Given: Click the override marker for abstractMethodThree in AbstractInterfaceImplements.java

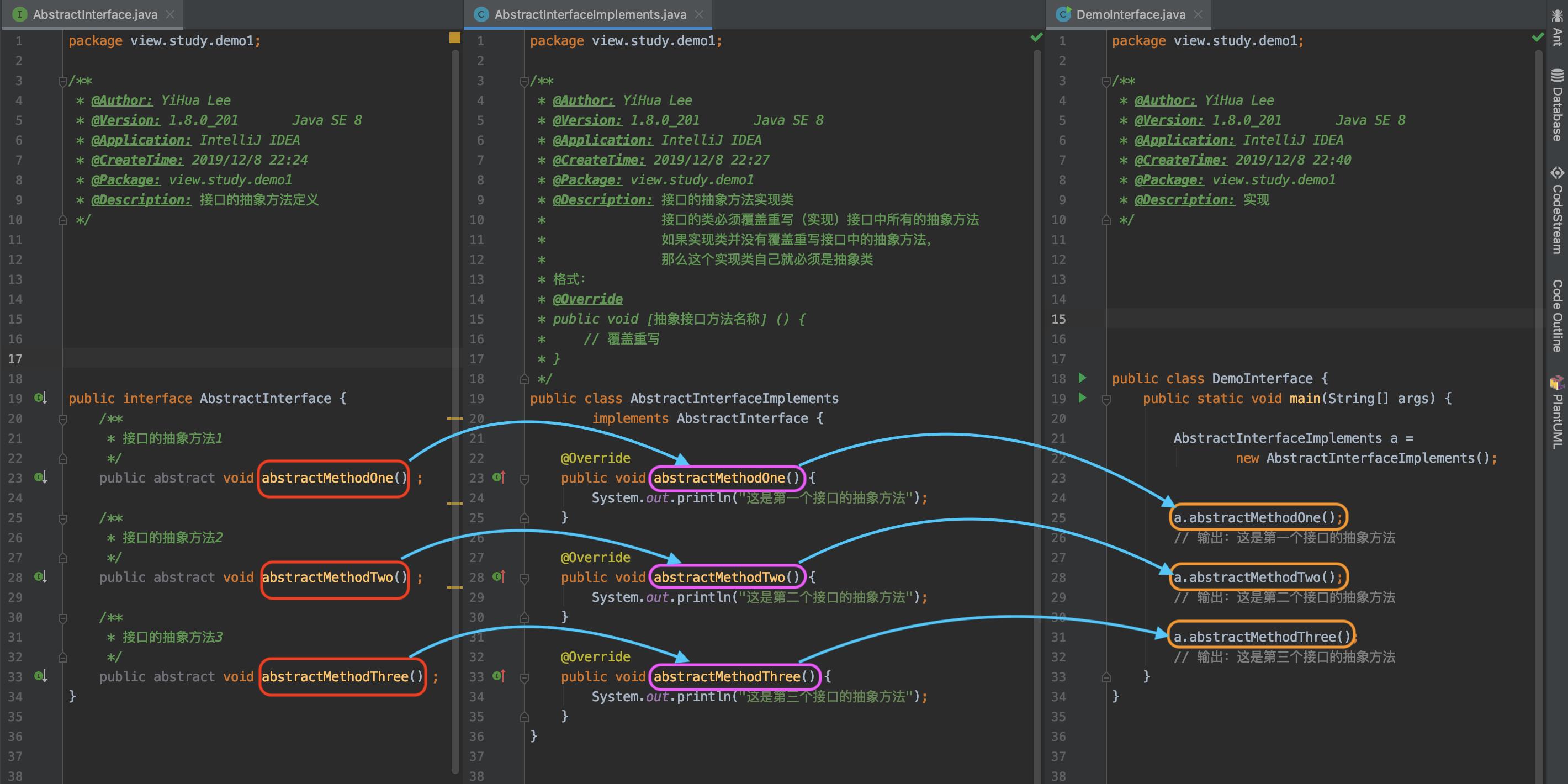Looking at the screenshot, I should pos(499,676).
